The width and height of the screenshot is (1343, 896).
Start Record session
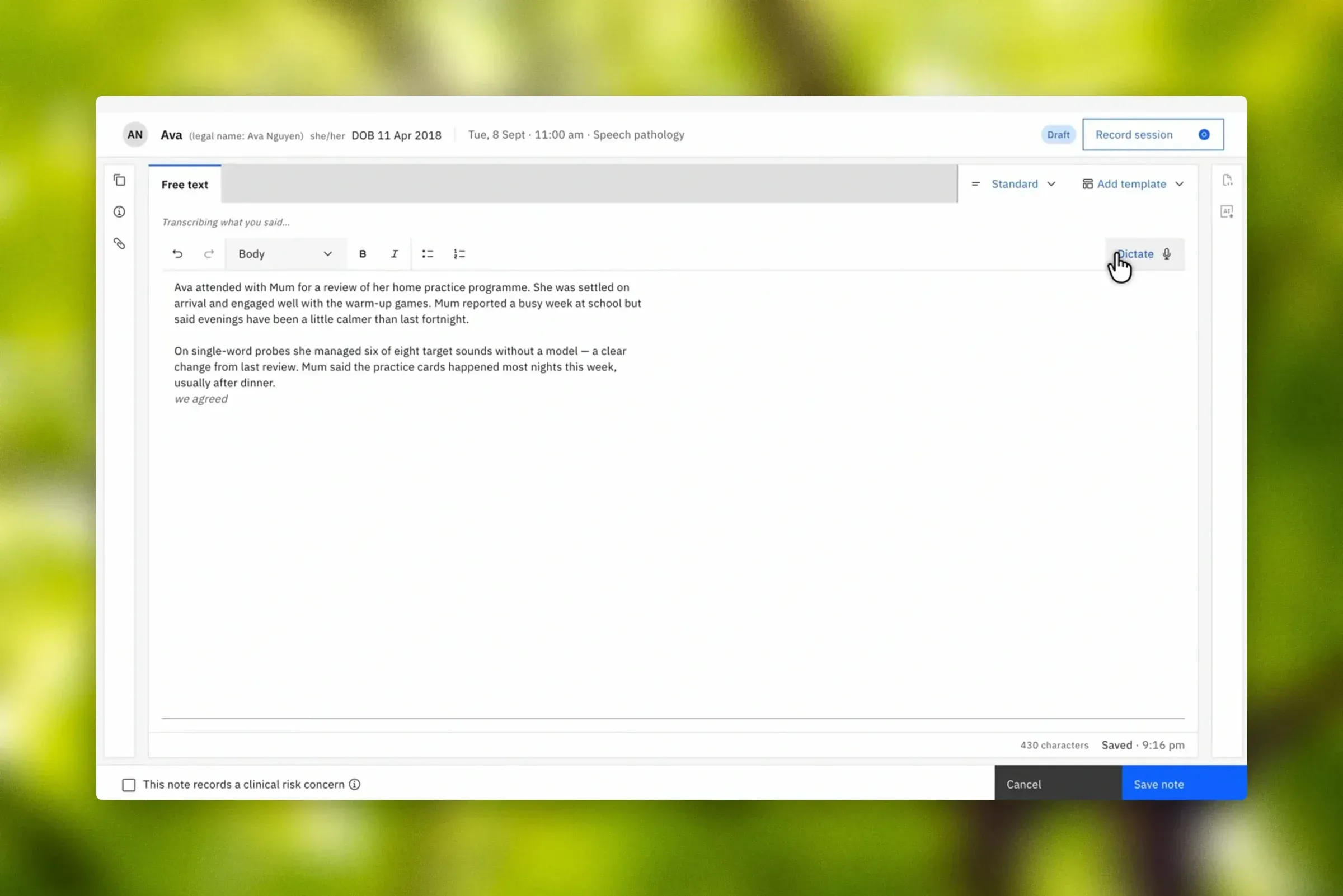coord(1153,135)
